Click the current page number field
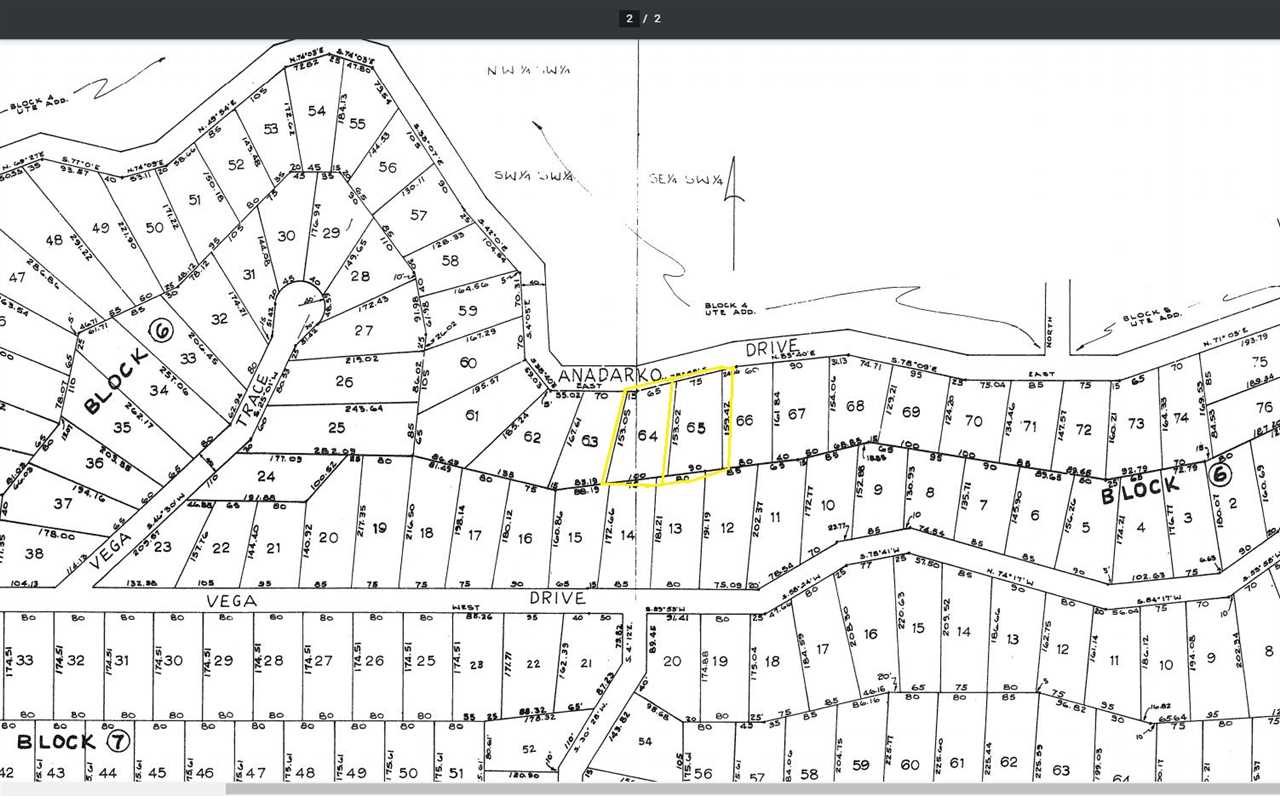Image resolution: width=1280 pixels, height=796 pixels. click(x=629, y=18)
